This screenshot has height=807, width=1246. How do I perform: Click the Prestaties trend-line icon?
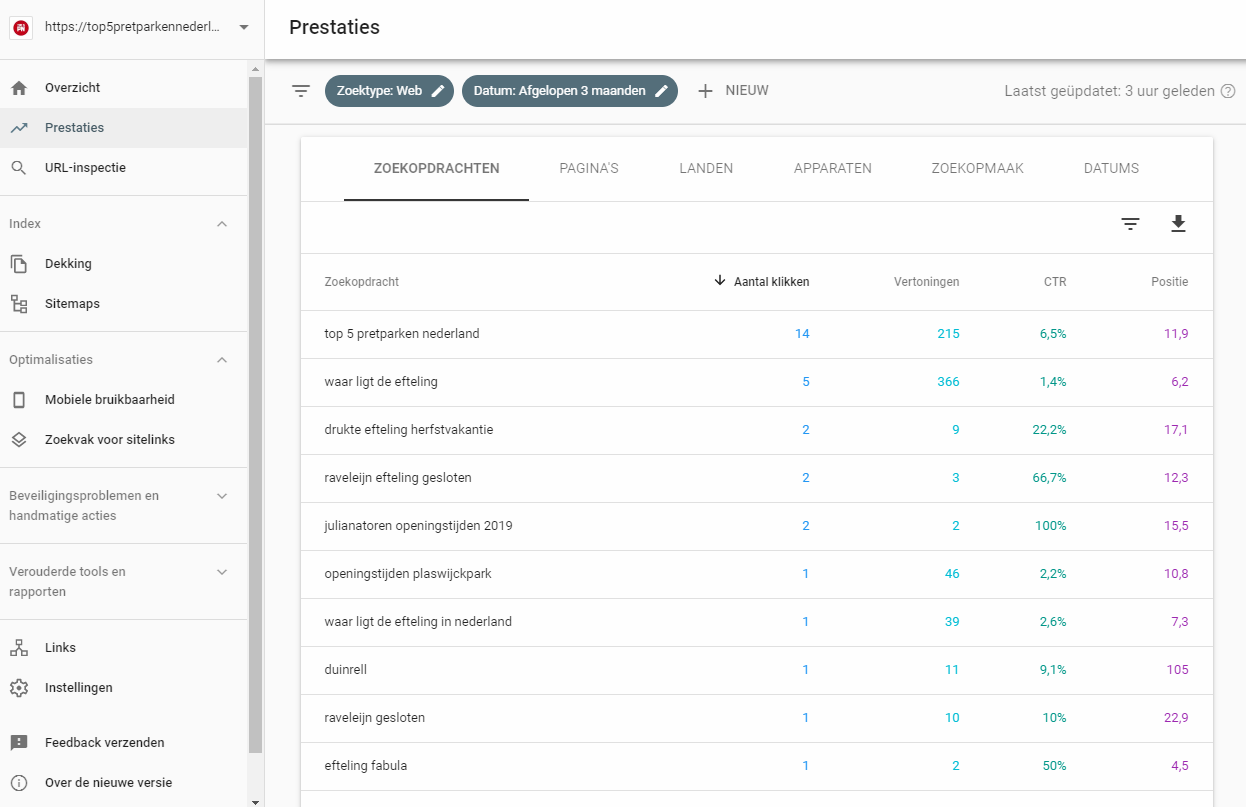point(19,128)
